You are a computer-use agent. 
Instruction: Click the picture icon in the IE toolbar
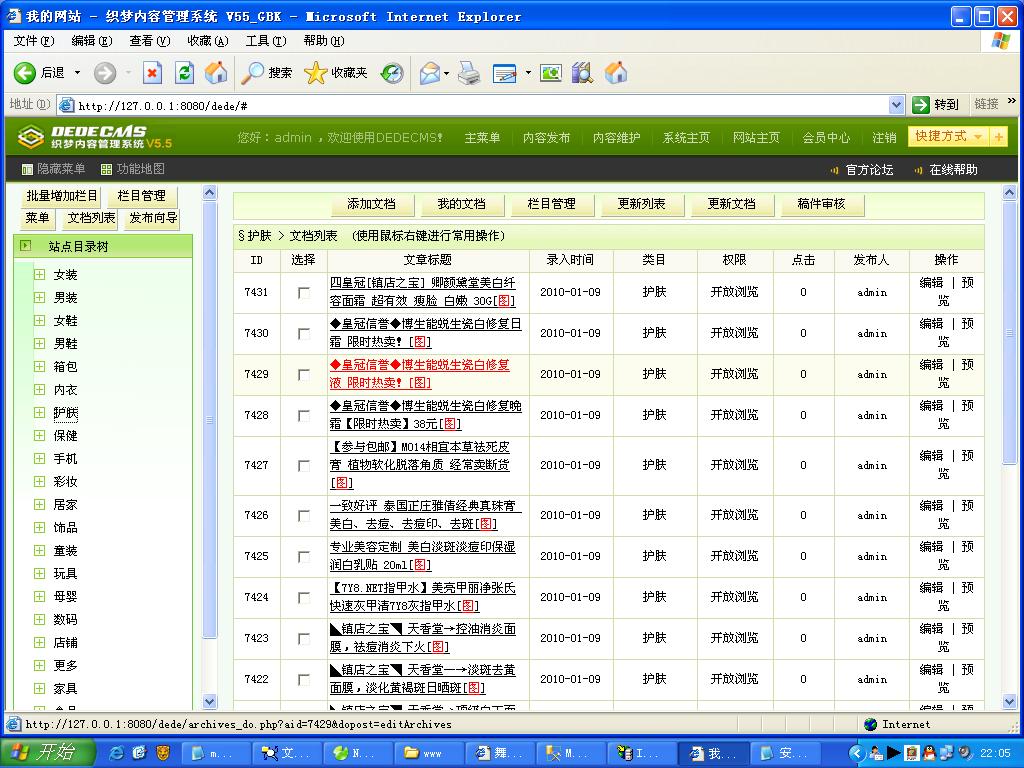pos(551,72)
